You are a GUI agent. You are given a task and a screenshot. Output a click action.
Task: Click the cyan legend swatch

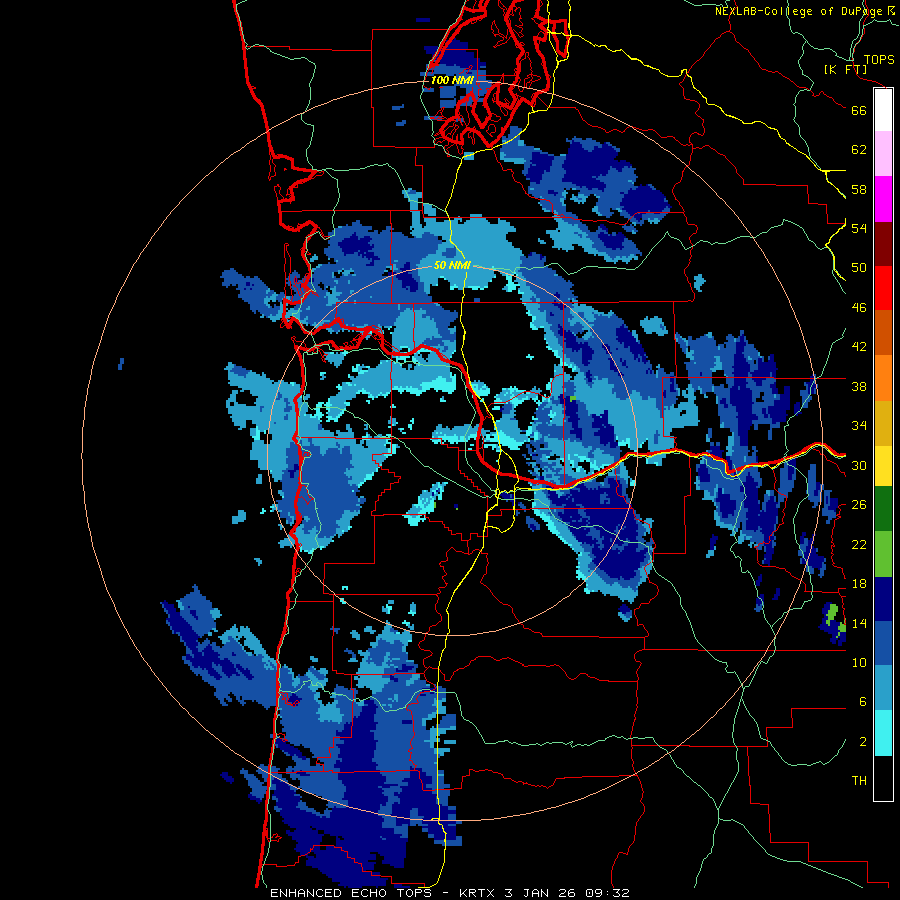[x=883, y=733]
